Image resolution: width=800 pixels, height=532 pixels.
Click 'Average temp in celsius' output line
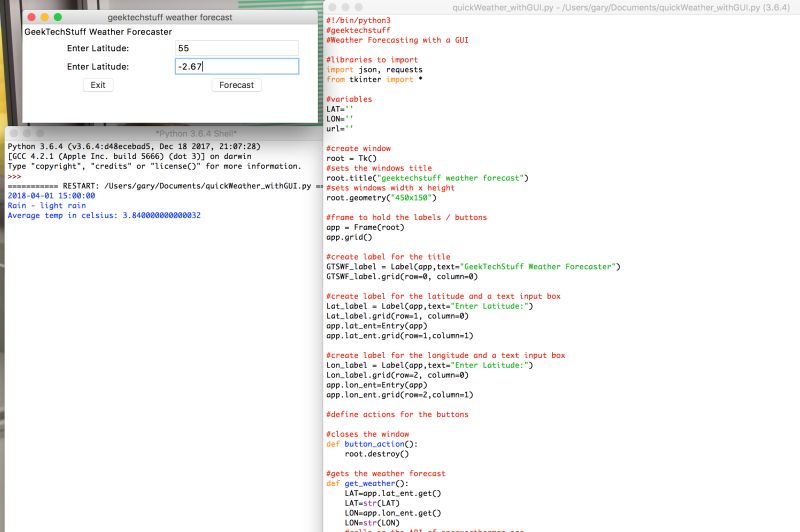104,216
